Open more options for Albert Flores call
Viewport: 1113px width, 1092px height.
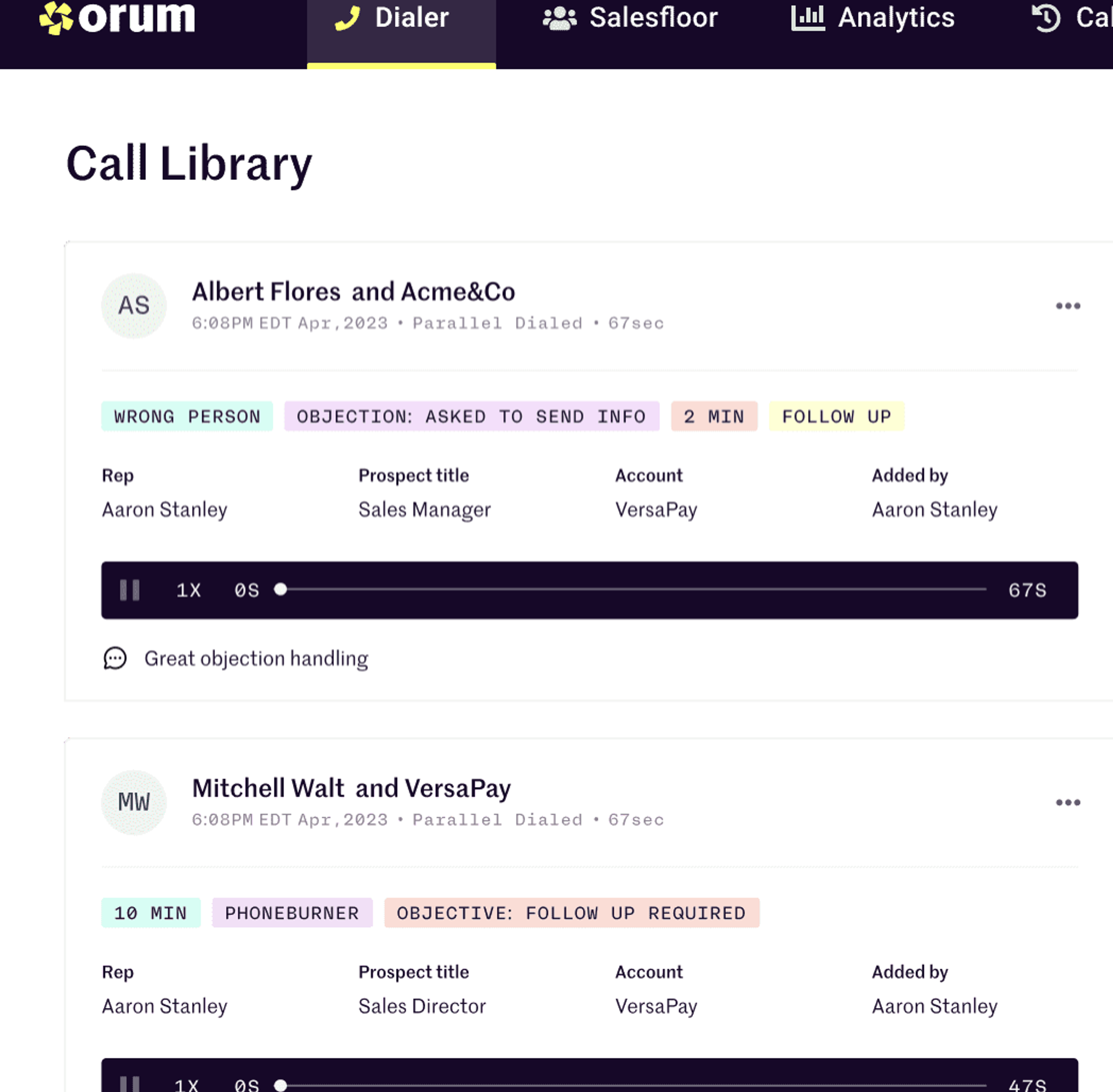(x=1068, y=306)
